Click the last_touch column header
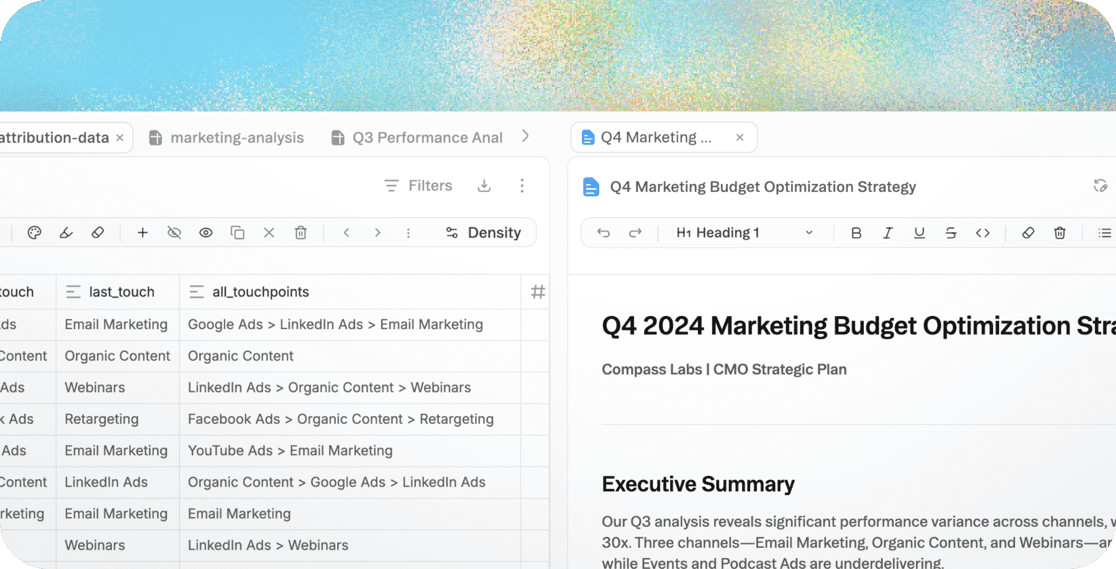The height and width of the screenshot is (569, 1116). click(117, 292)
